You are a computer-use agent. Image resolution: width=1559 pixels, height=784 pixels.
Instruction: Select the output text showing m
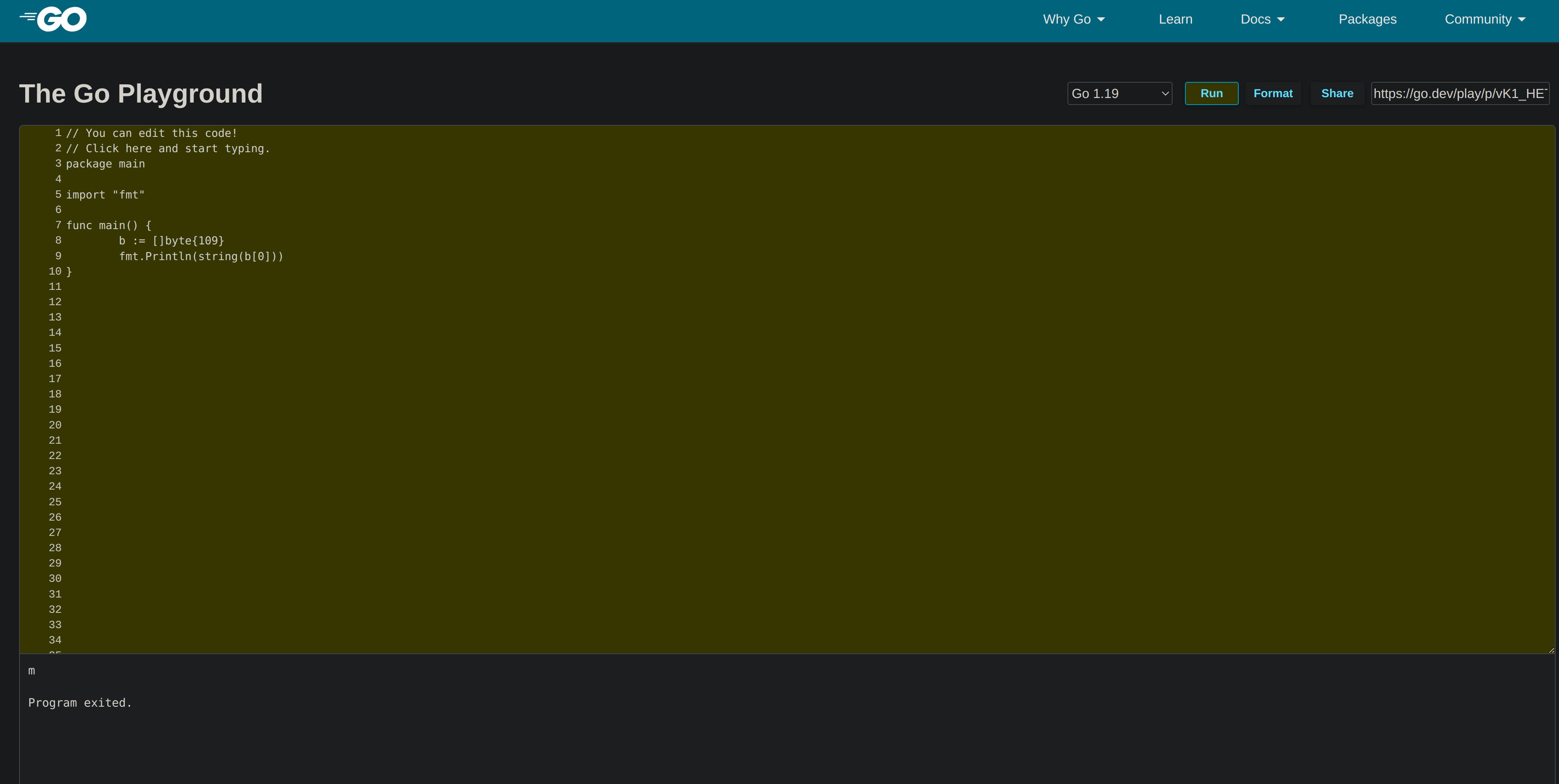tap(31, 670)
